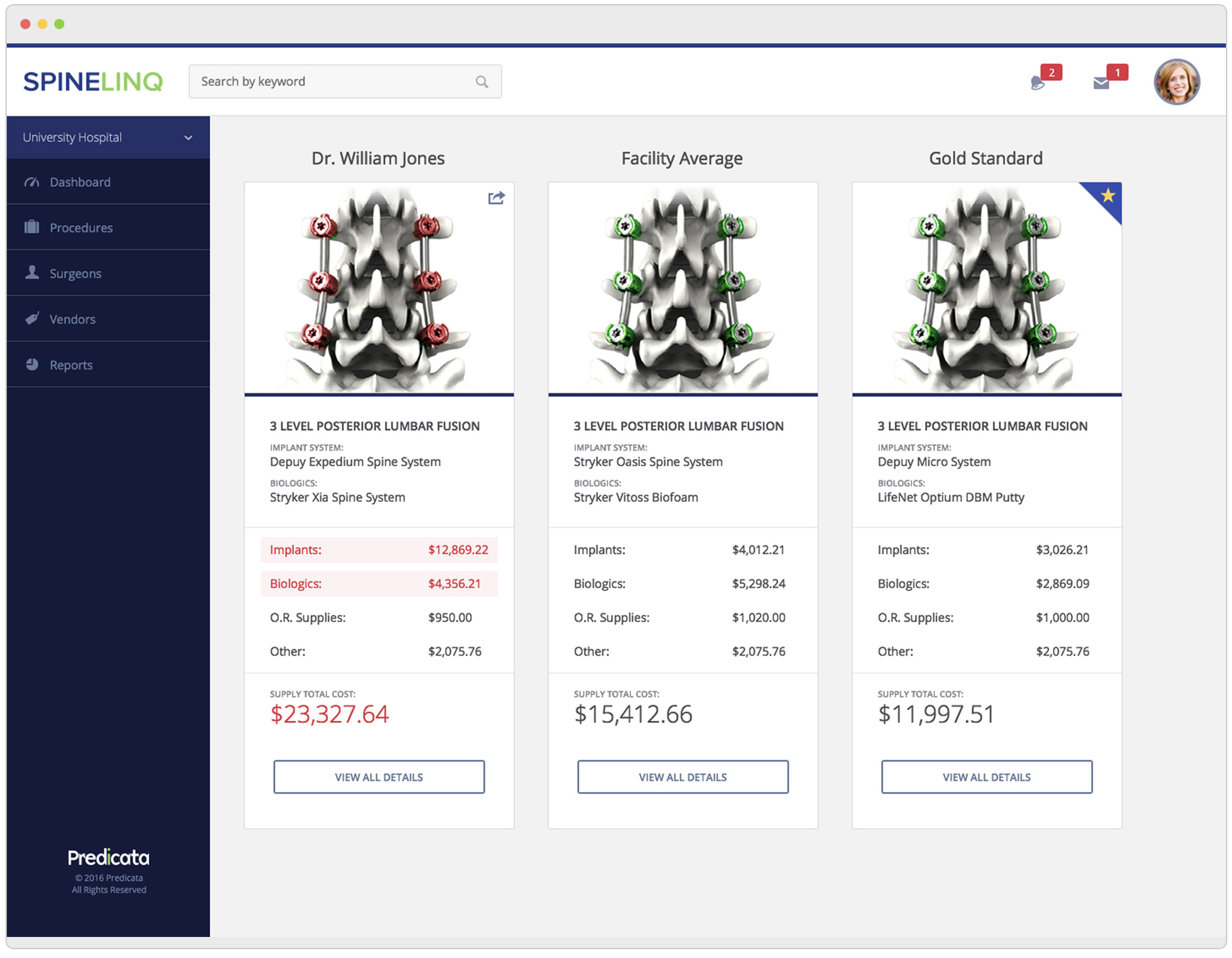Viewport: 1232px width, 958px height.
Task: View all details for Gold Standard
Action: pyautogui.click(x=987, y=777)
